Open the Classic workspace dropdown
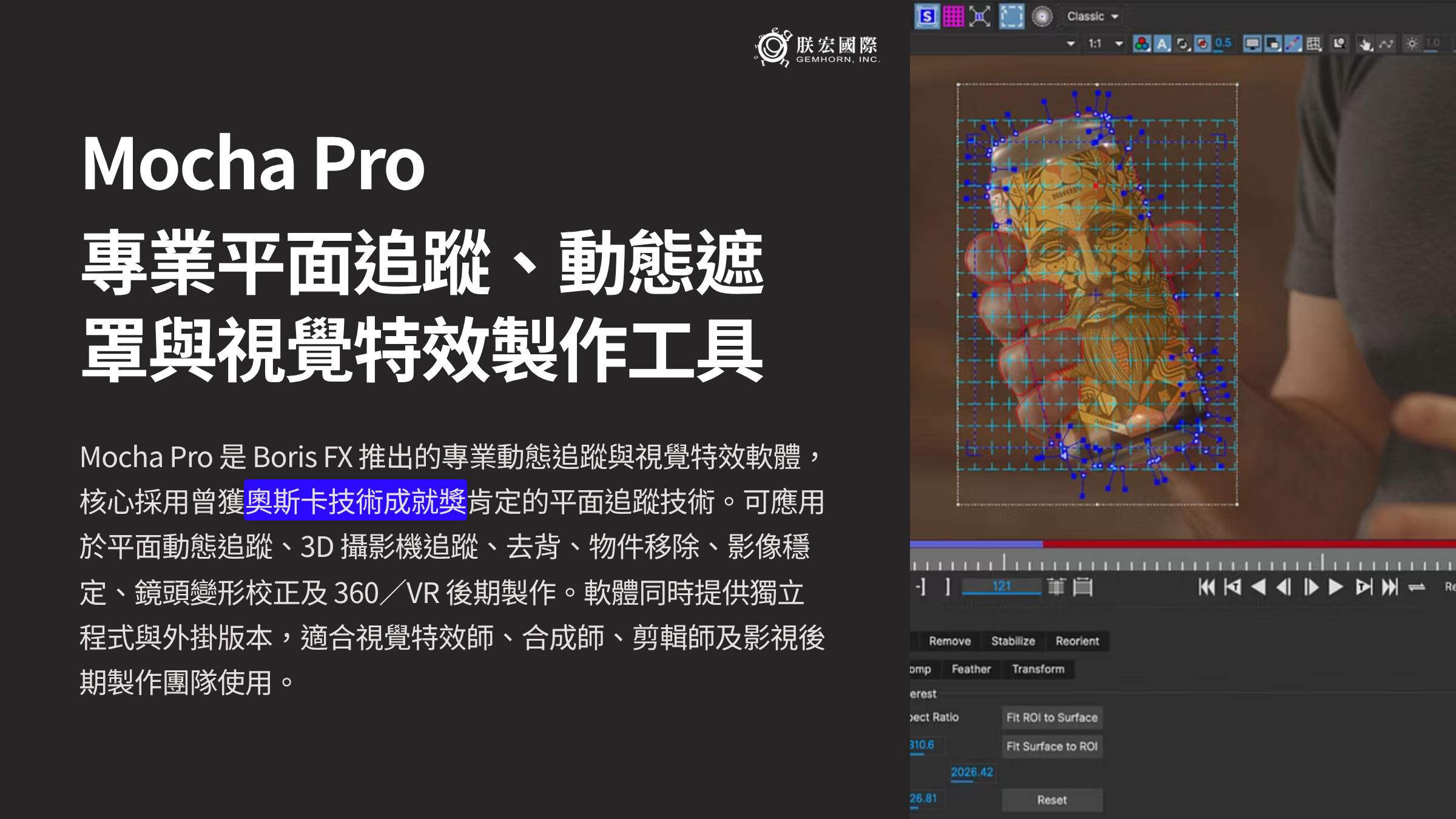 click(x=1093, y=16)
